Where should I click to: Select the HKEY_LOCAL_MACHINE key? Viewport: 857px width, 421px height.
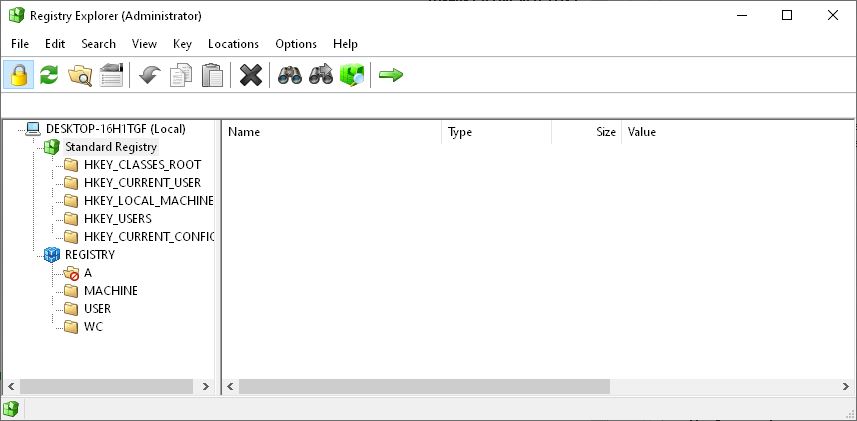(149, 201)
